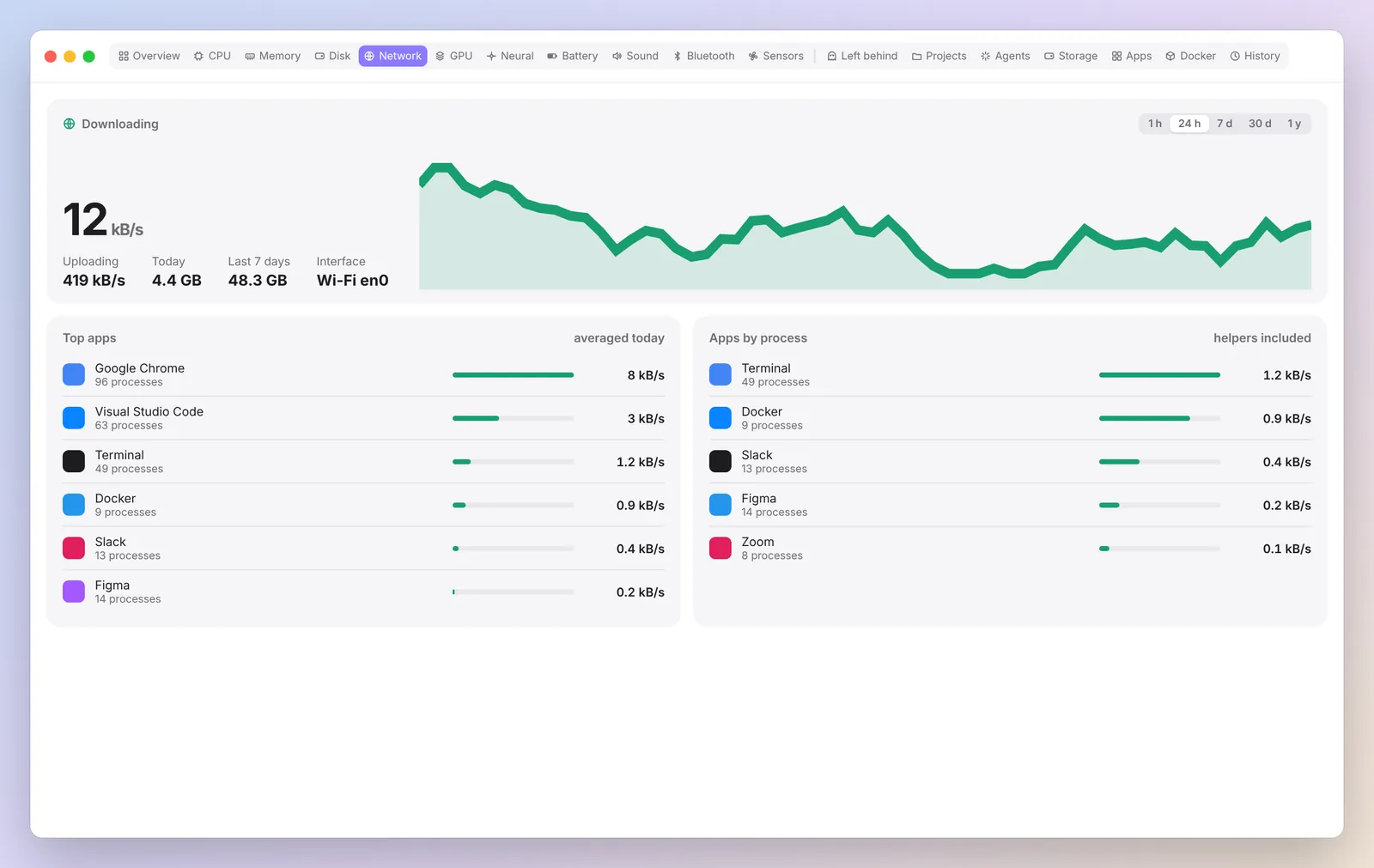The image size is (1374, 868).
Task: Click Docker icon in Apps by process
Action: click(x=720, y=418)
